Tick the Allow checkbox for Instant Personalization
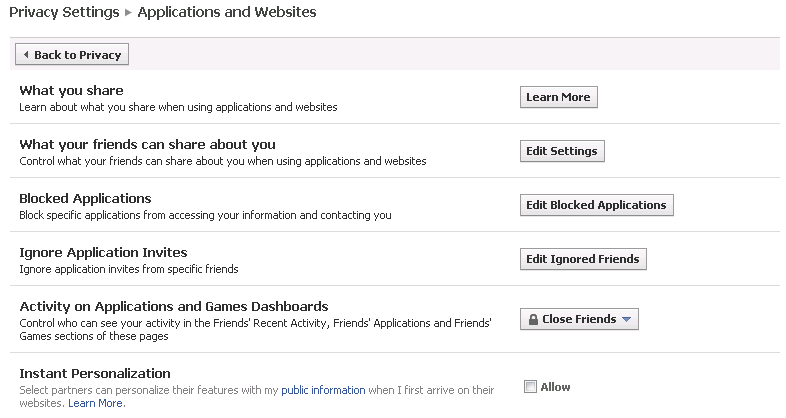This screenshot has height=418, width=786. click(530, 387)
